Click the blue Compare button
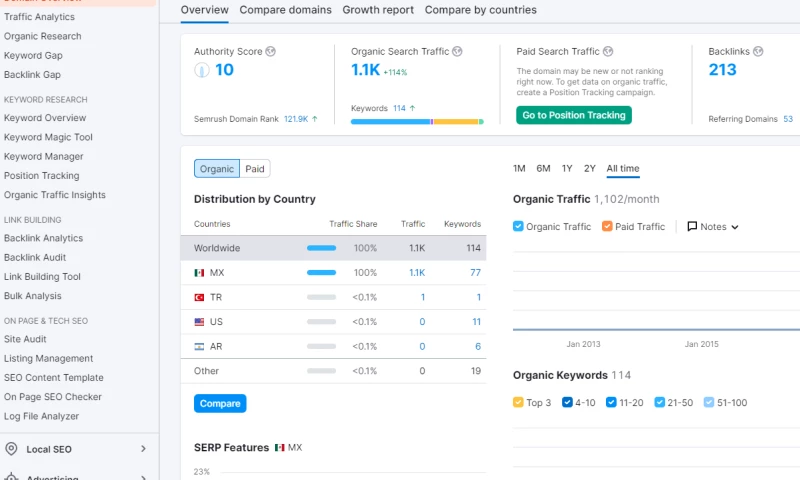 pyautogui.click(x=220, y=403)
